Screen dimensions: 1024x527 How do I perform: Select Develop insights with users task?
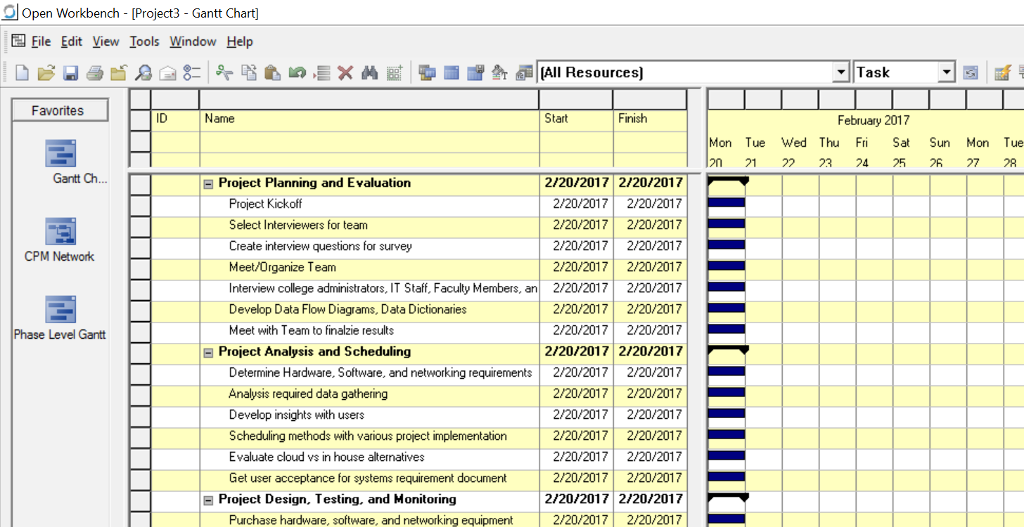tap(296, 415)
